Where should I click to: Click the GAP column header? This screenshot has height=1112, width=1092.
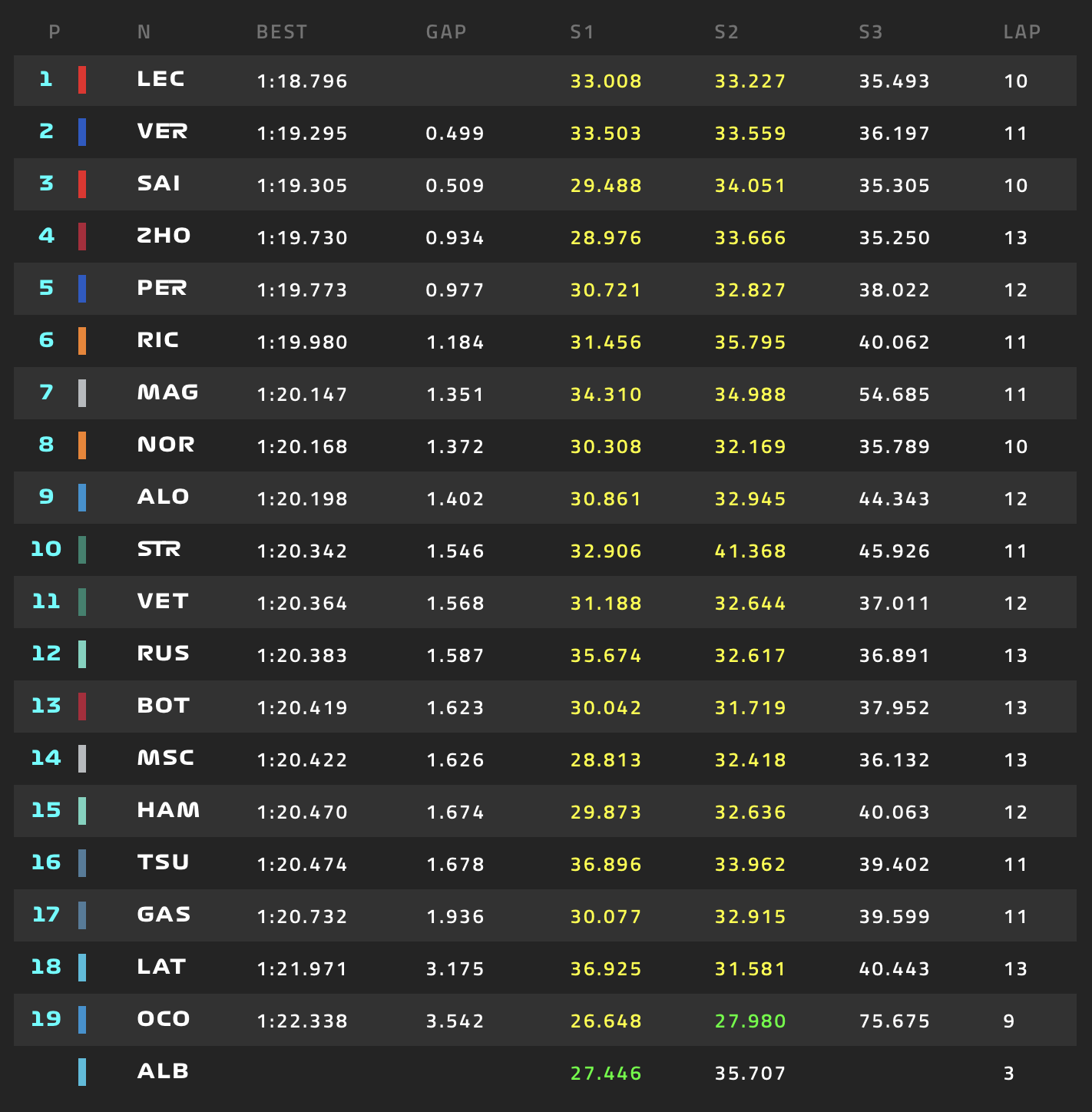pyautogui.click(x=446, y=32)
